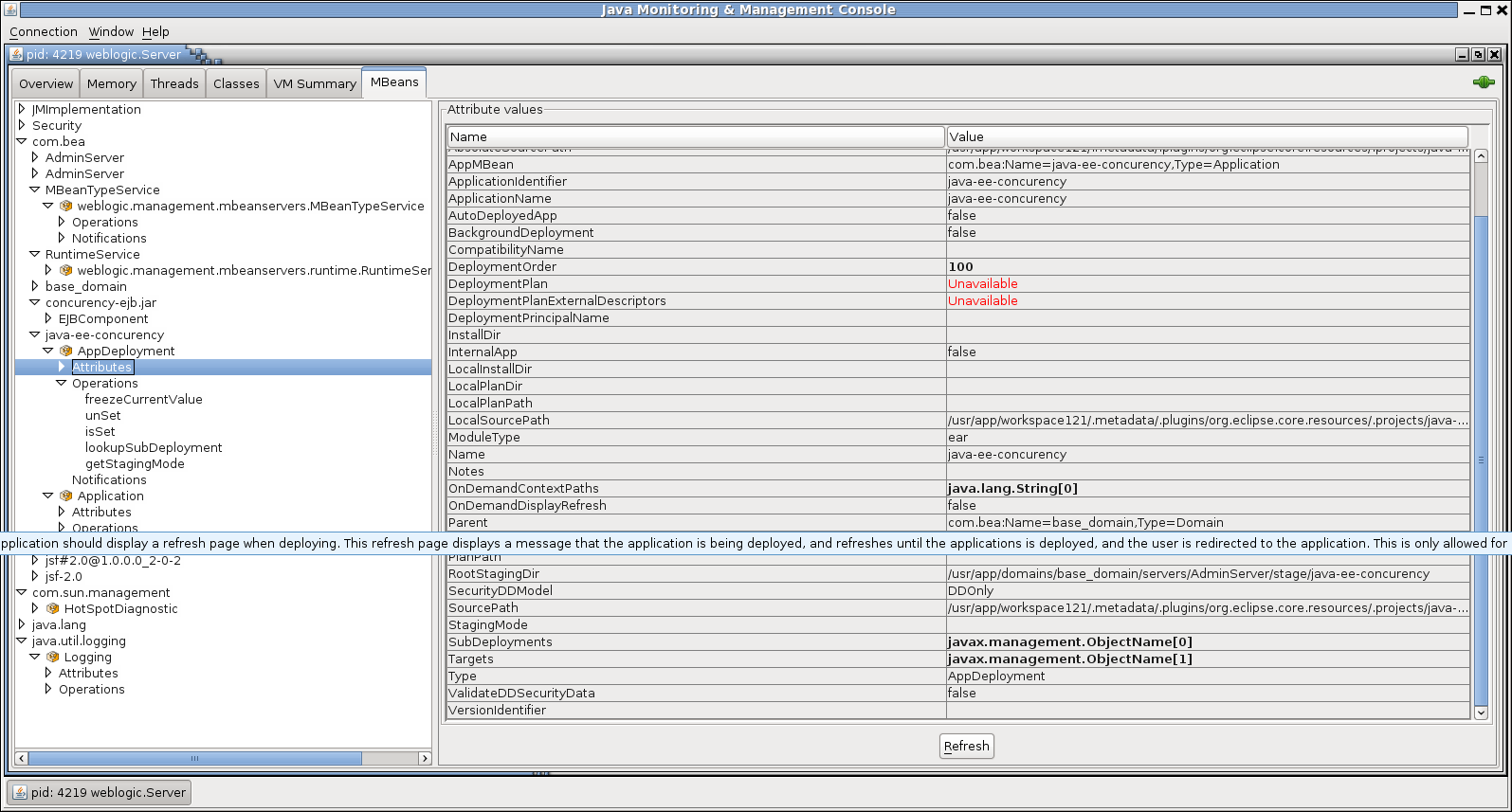
Task: Expand the java.lang node
Action: point(22,624)
